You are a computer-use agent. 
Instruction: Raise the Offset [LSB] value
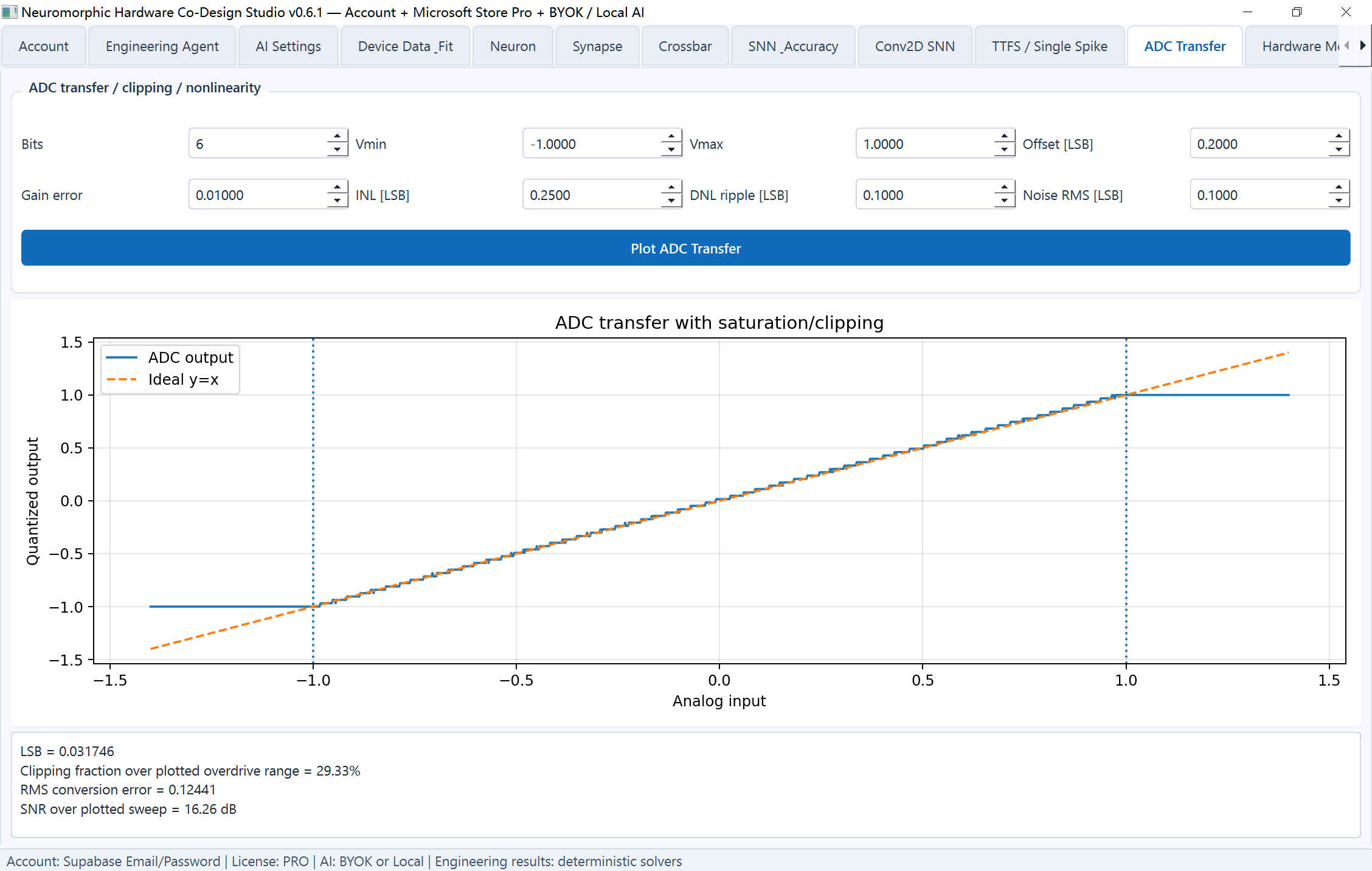pyautogui.click(x=1339, y=136)
